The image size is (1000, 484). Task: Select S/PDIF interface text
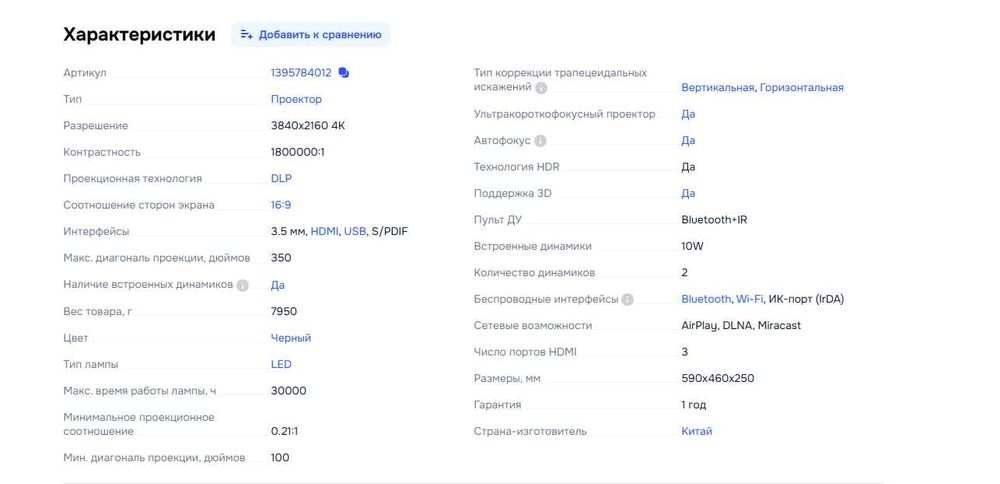click(x=389, y=231)
